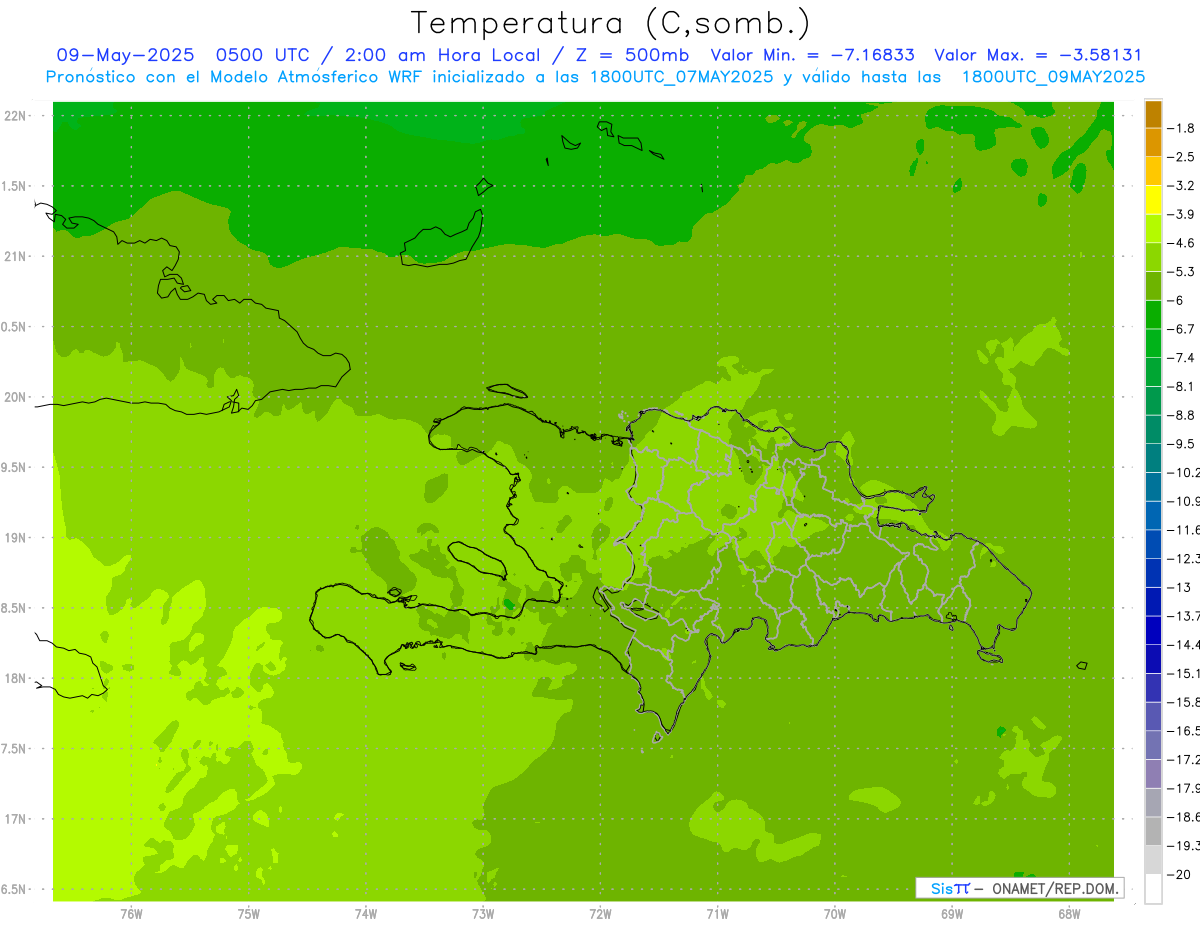The height and width of the screenshot is (927, 1200).
Task: Click the legend swatch between -4.6 and -5.3
Action: 1153,257
